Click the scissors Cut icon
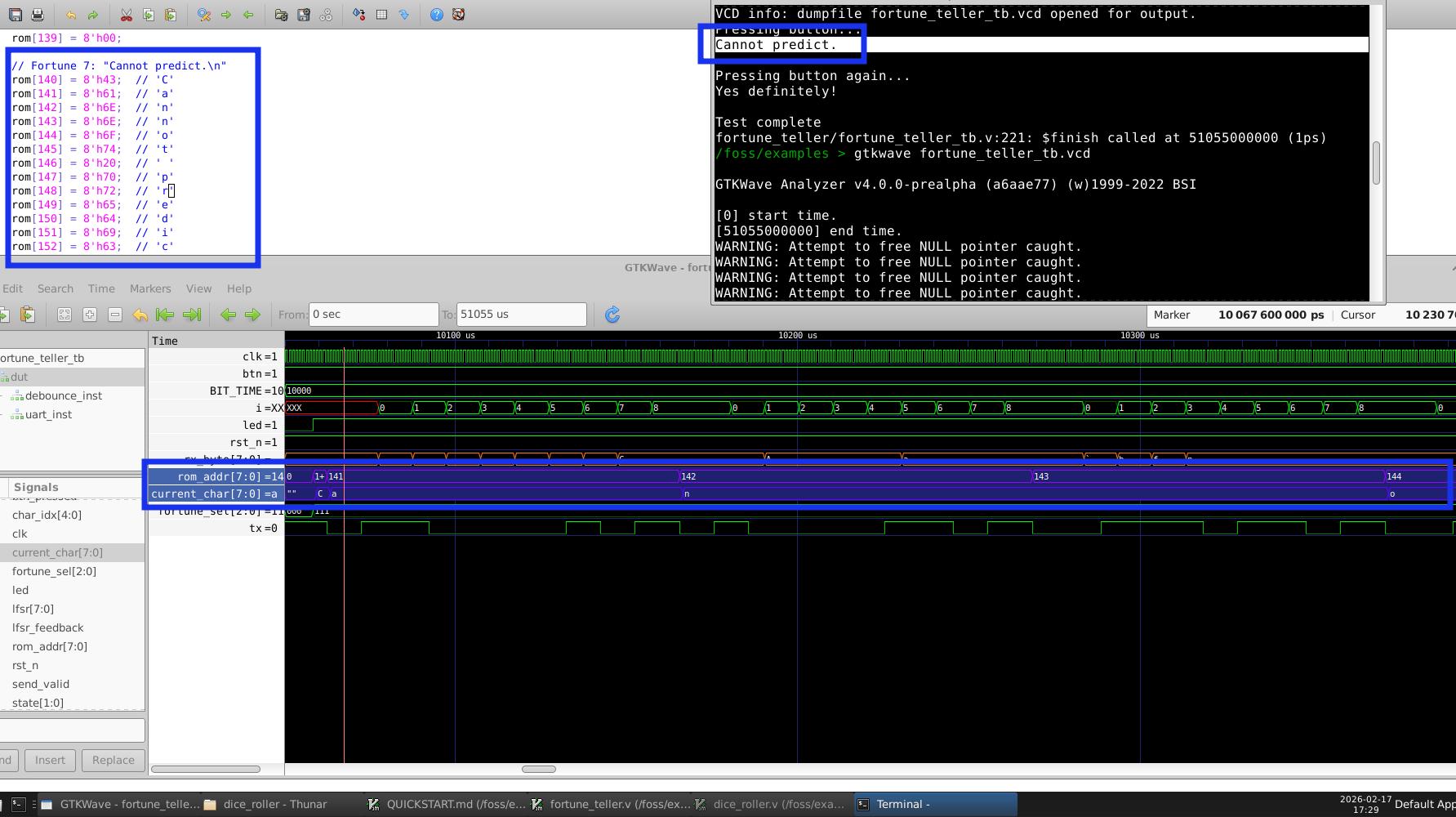 click(126, 15)
